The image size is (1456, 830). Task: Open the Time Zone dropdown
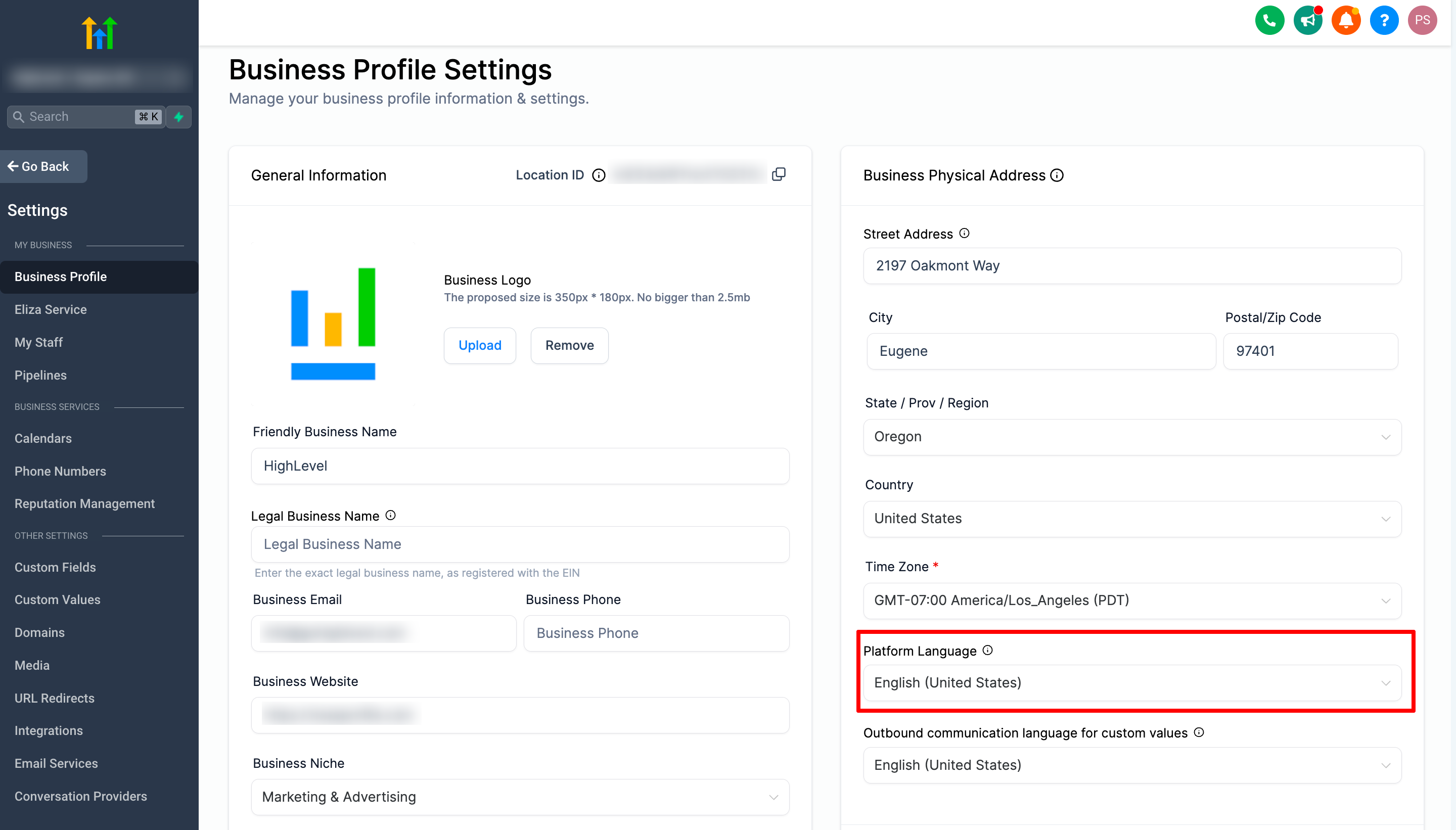pyautogui.click(x=1131, y=601)
